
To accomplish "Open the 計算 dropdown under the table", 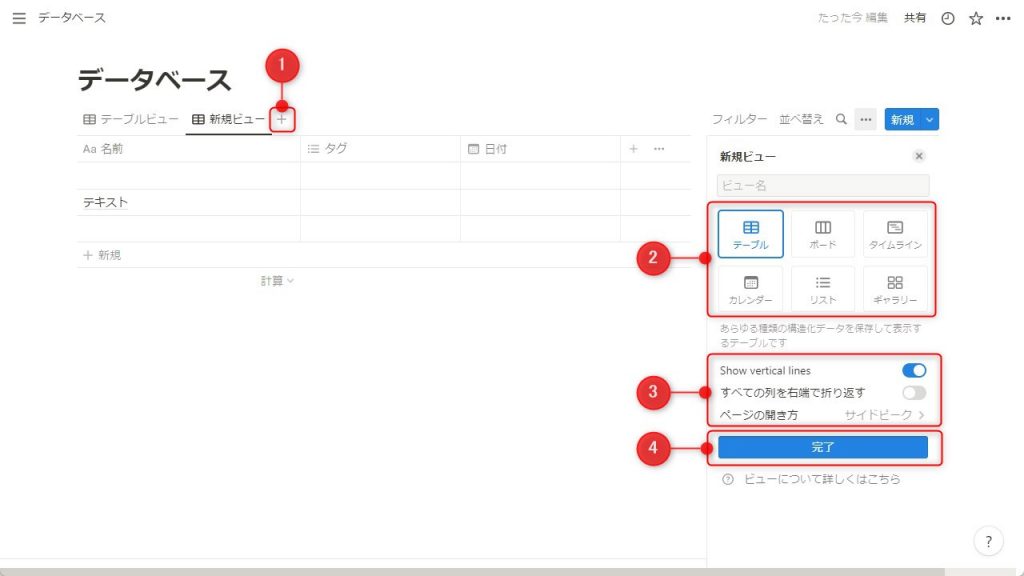I will [x=277, y=281].
